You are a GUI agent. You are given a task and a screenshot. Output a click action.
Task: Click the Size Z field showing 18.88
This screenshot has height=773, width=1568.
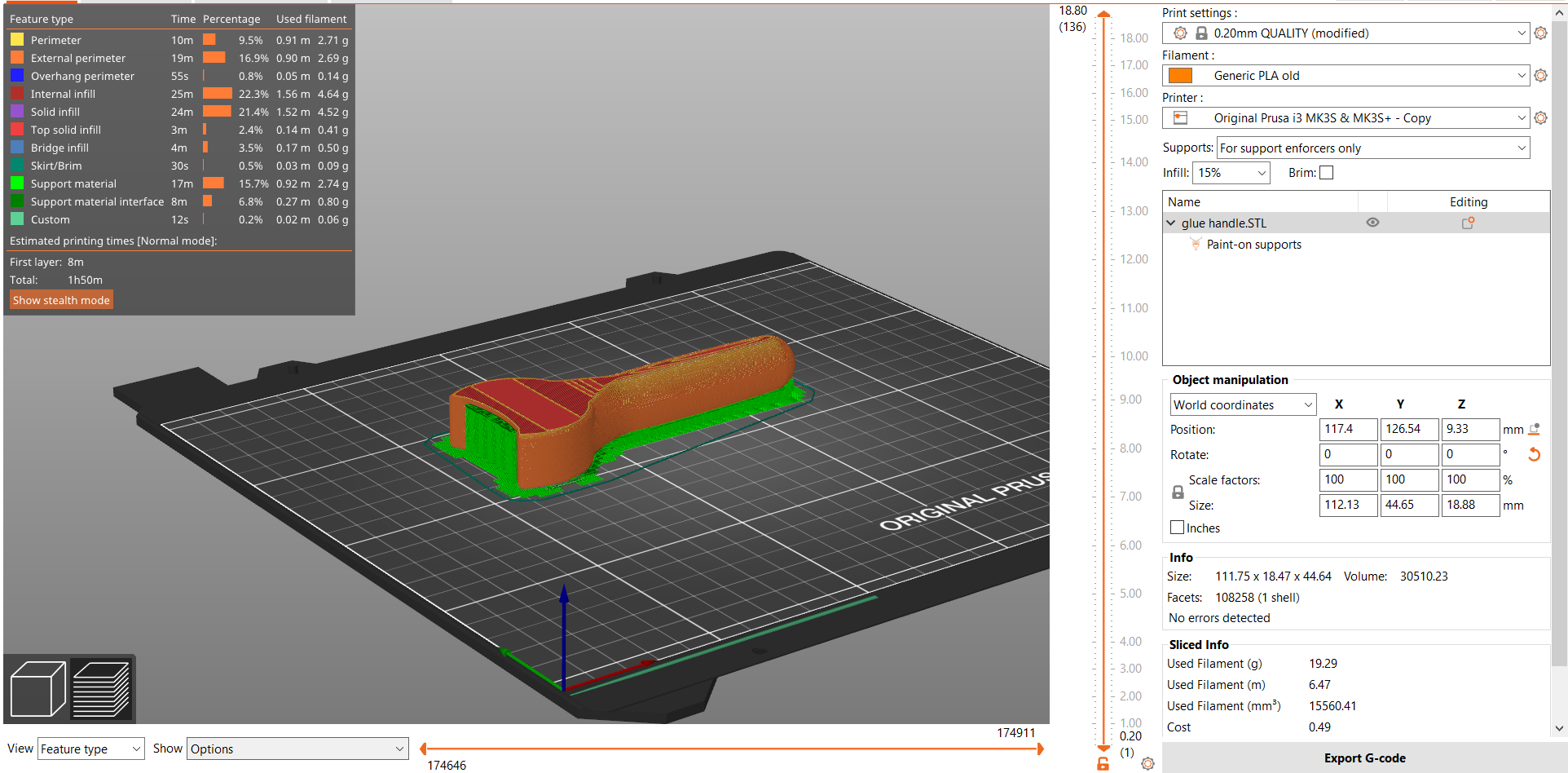1470,505
